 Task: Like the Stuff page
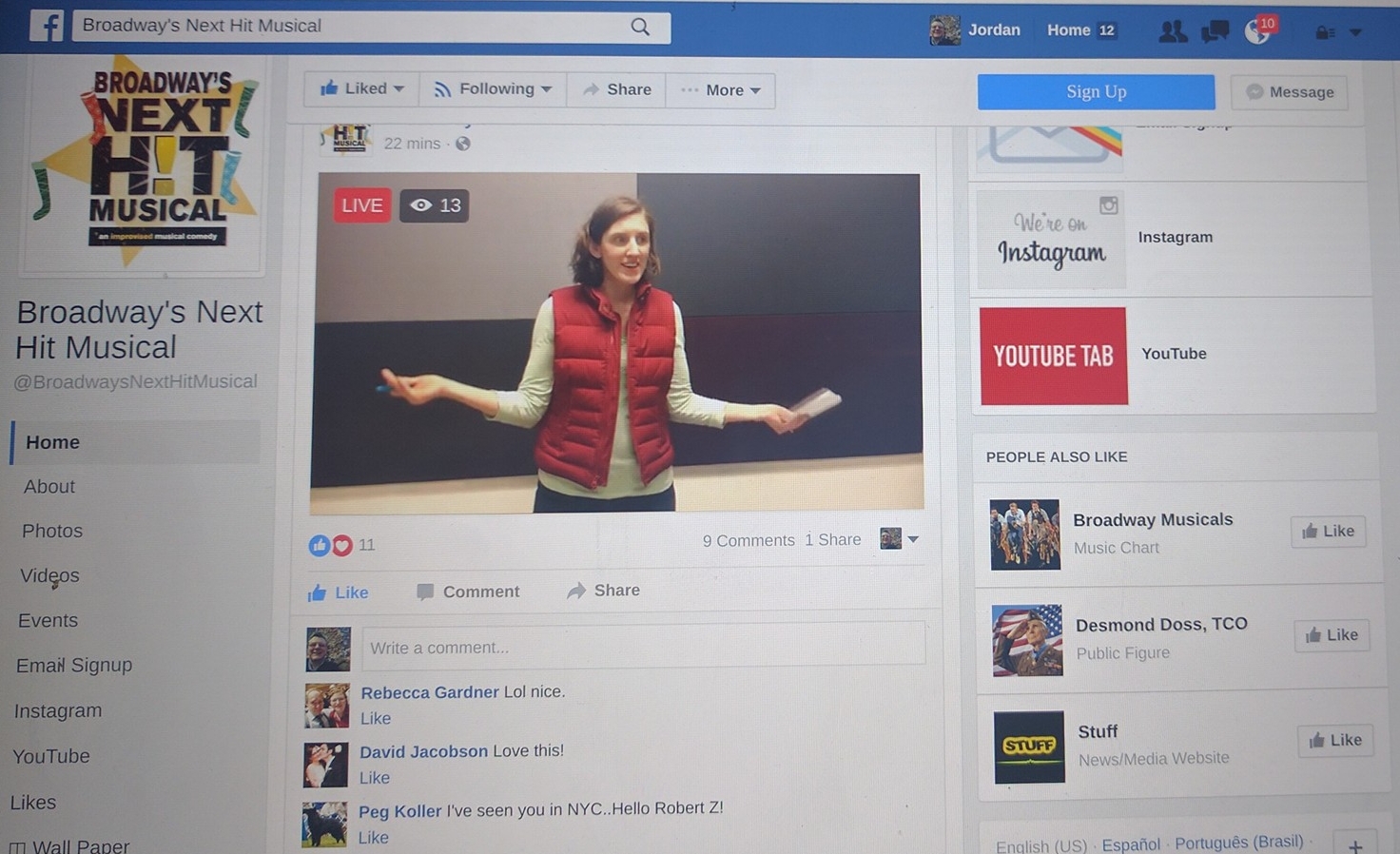click(x=1335, y=740)
